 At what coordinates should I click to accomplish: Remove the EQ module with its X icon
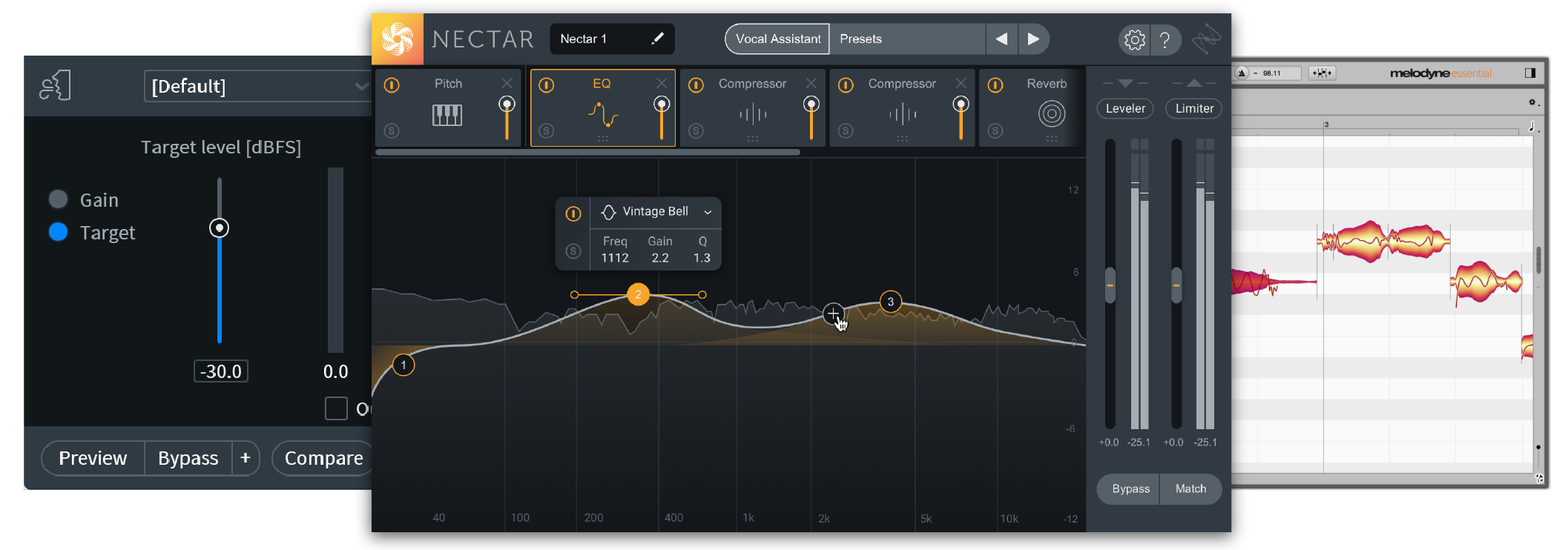(x=662, y=83)
